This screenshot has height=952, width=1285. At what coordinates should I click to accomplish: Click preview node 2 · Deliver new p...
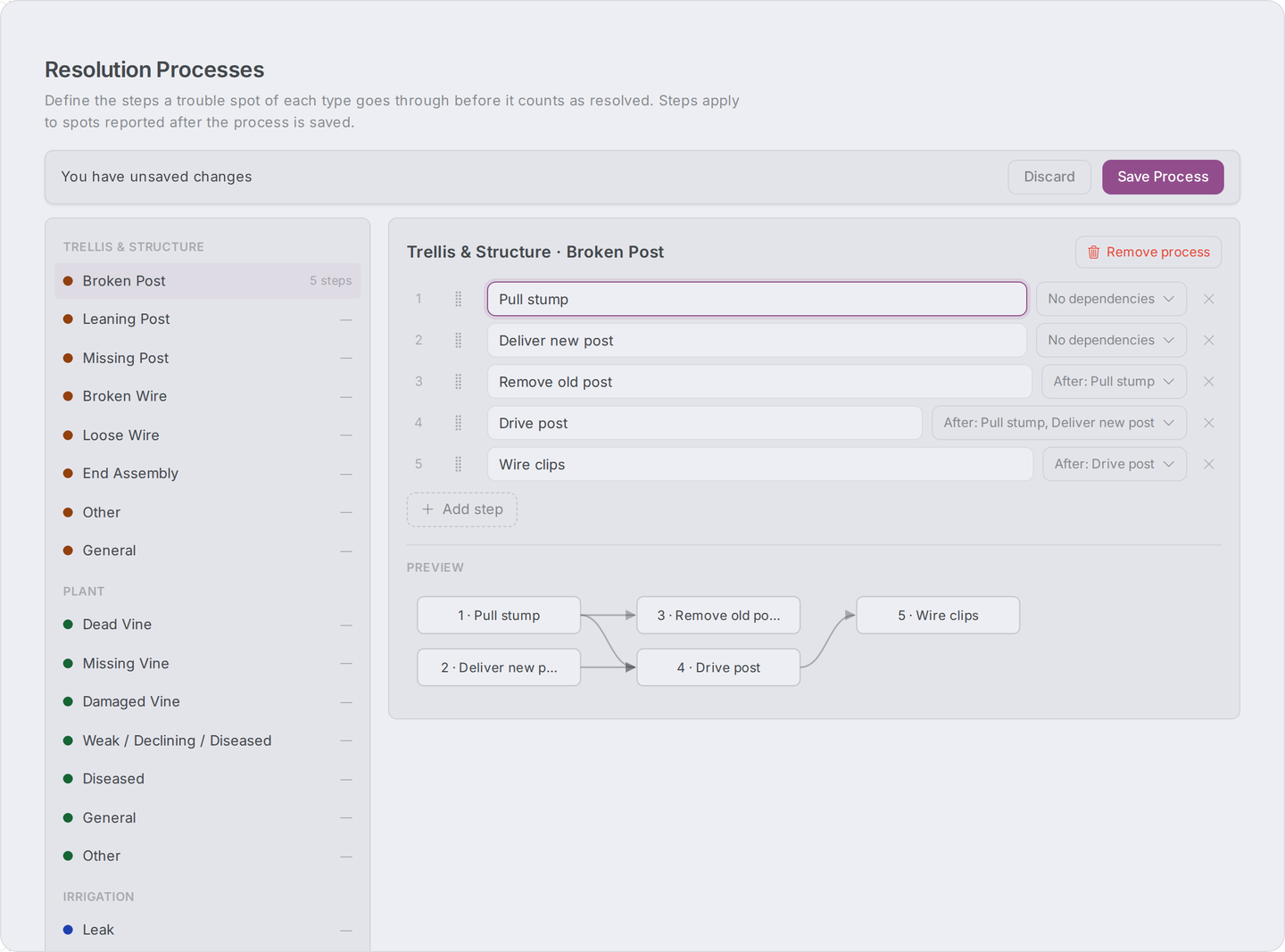(499, 667)
